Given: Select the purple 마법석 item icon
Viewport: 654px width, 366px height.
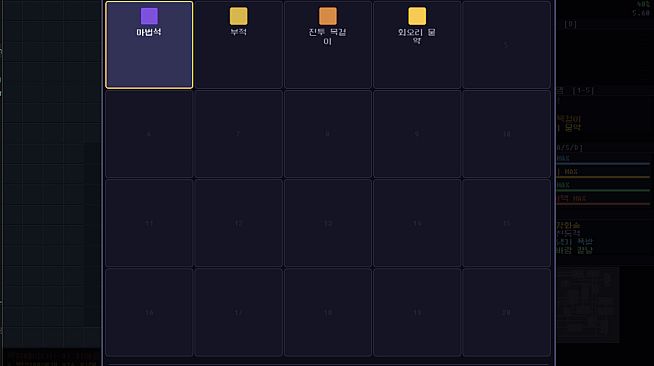Looking at the screenshot, I should 149,16.
